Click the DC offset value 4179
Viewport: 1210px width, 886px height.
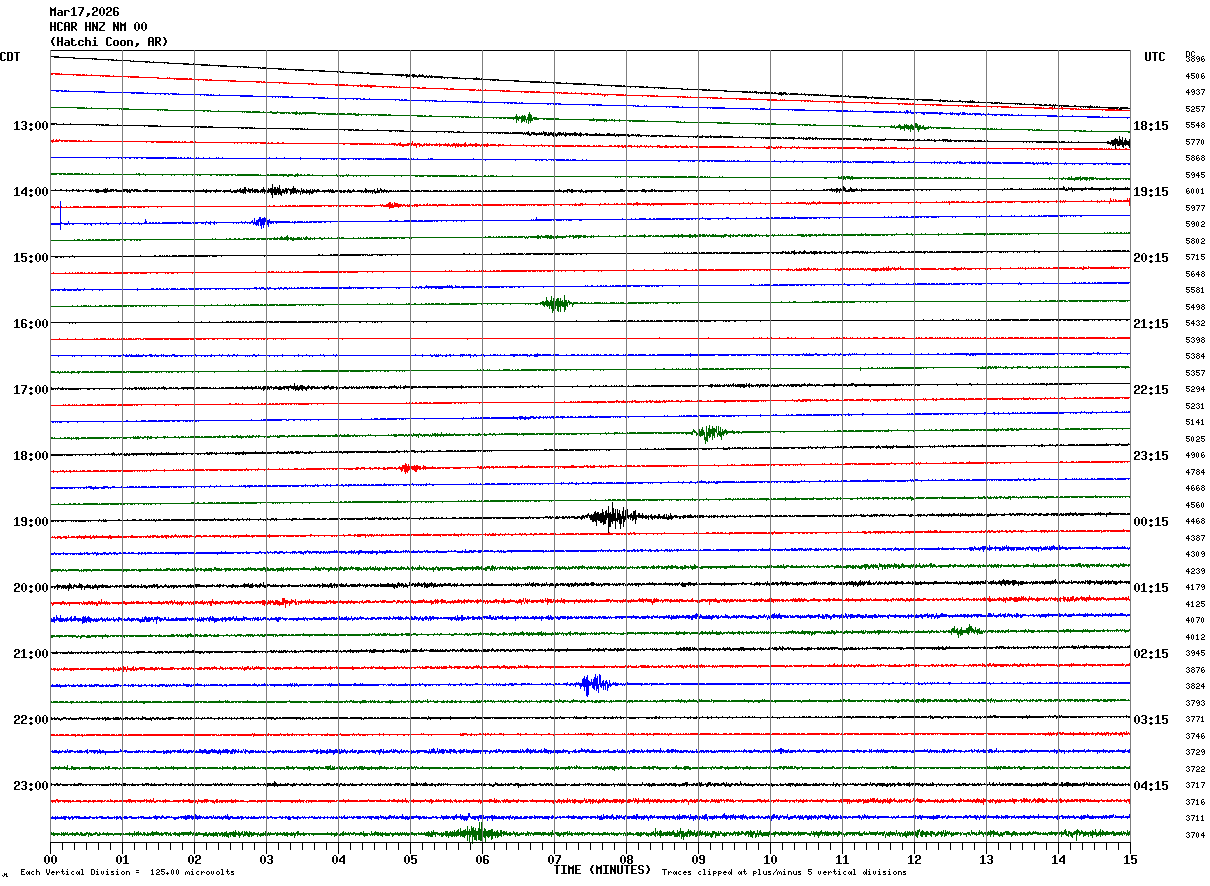1195,587
